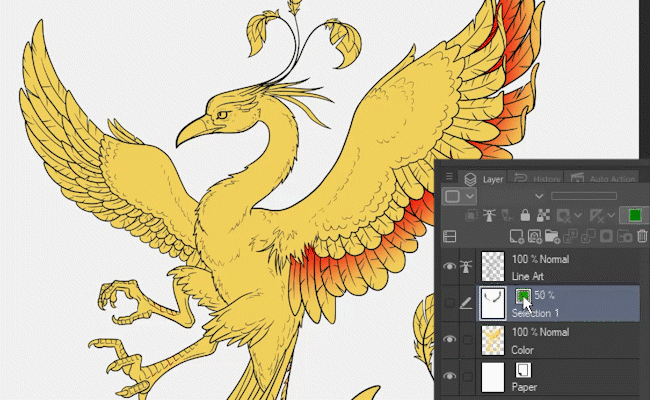
Task: Open the blending mode dropdown arrow
Action: (x=539, y=196)
